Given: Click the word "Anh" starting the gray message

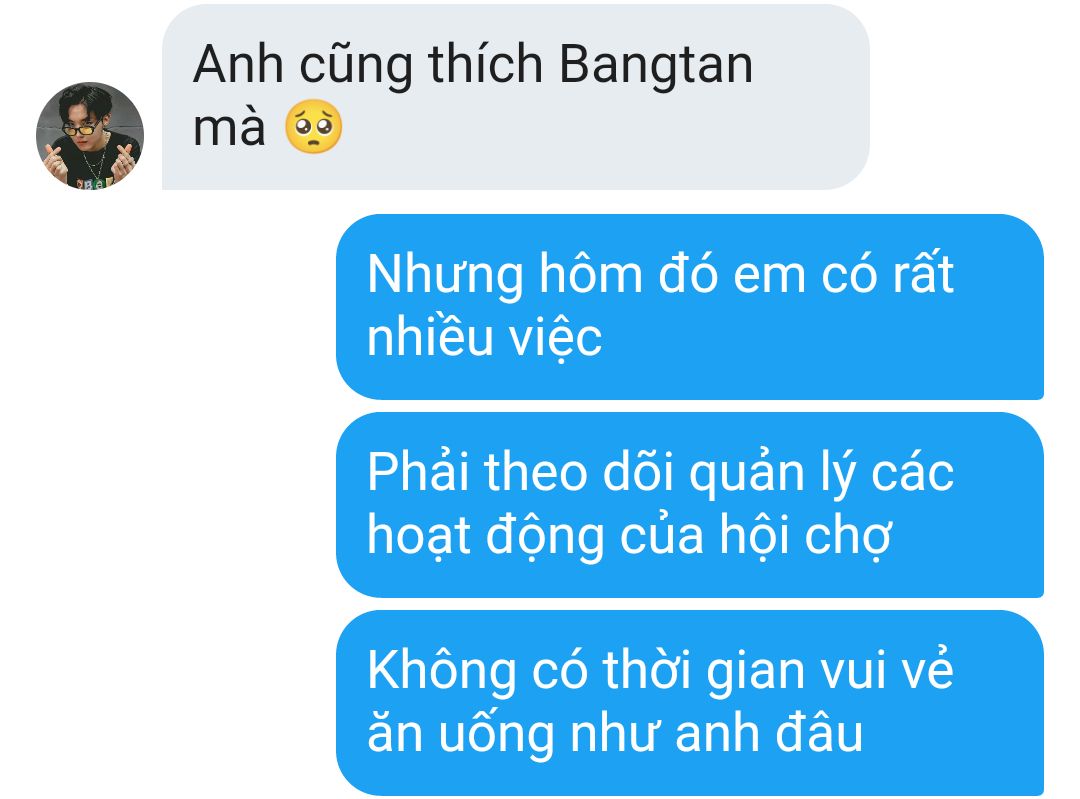Looking at the screenshot, I should tap(238, 64).
